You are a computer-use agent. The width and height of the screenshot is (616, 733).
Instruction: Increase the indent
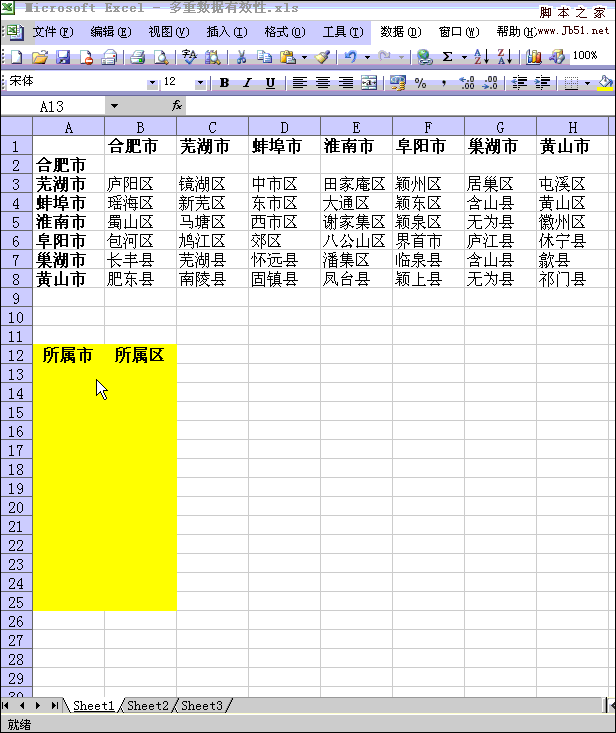click(x=542, y=83)
